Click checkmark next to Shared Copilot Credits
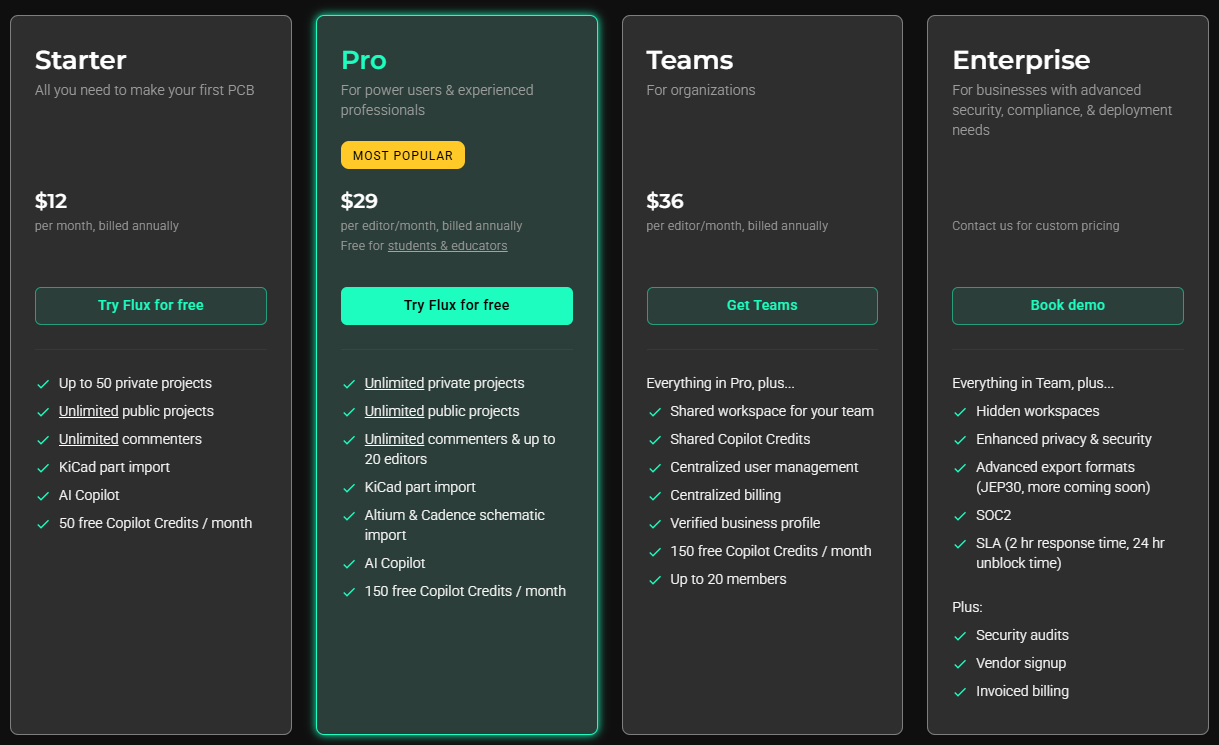 pyautogui.click(x=655, y=440)
